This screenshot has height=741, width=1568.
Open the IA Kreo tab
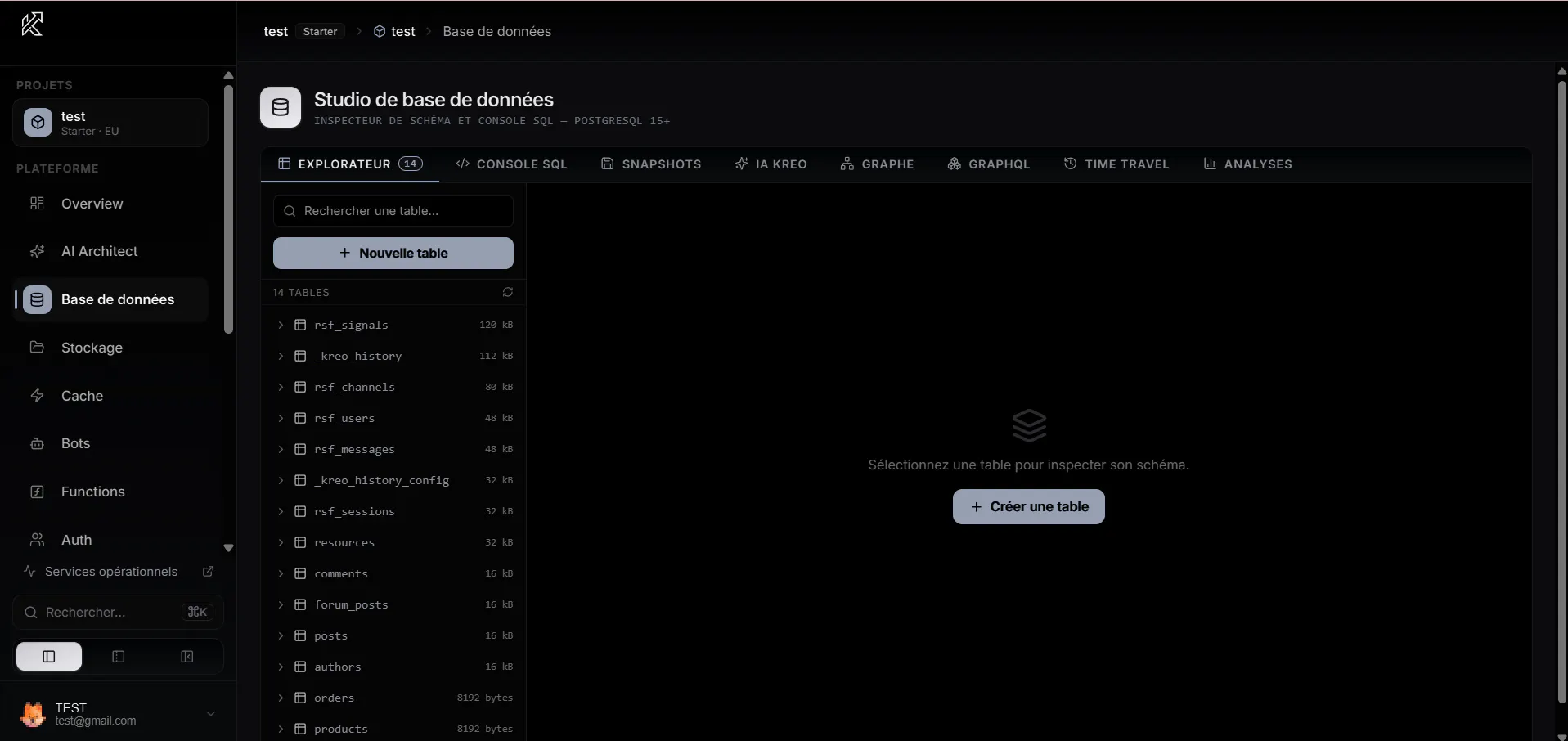point(771,164)
